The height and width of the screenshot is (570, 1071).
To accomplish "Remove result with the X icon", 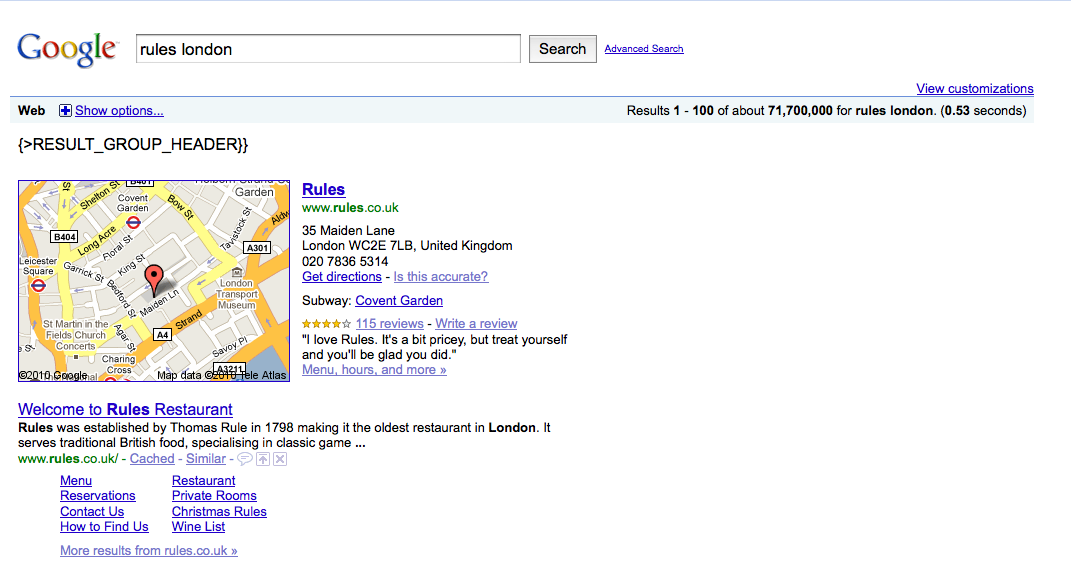I will tap(280, 459).
